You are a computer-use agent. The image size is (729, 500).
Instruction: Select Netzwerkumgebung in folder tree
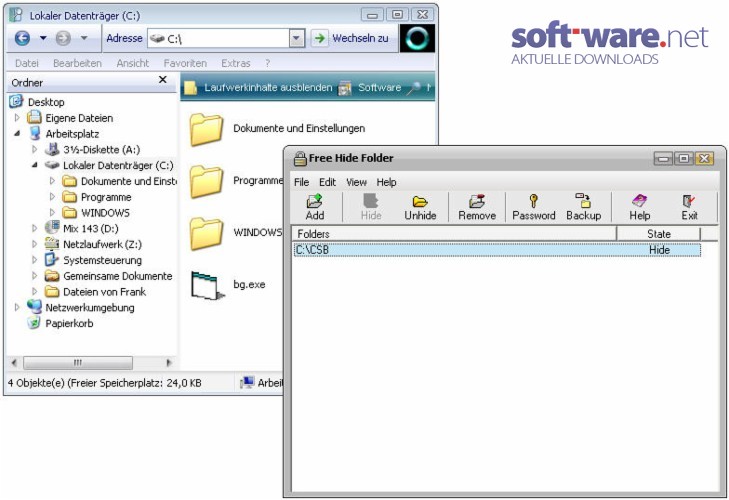pyautogui.click(x=90, y=308)
